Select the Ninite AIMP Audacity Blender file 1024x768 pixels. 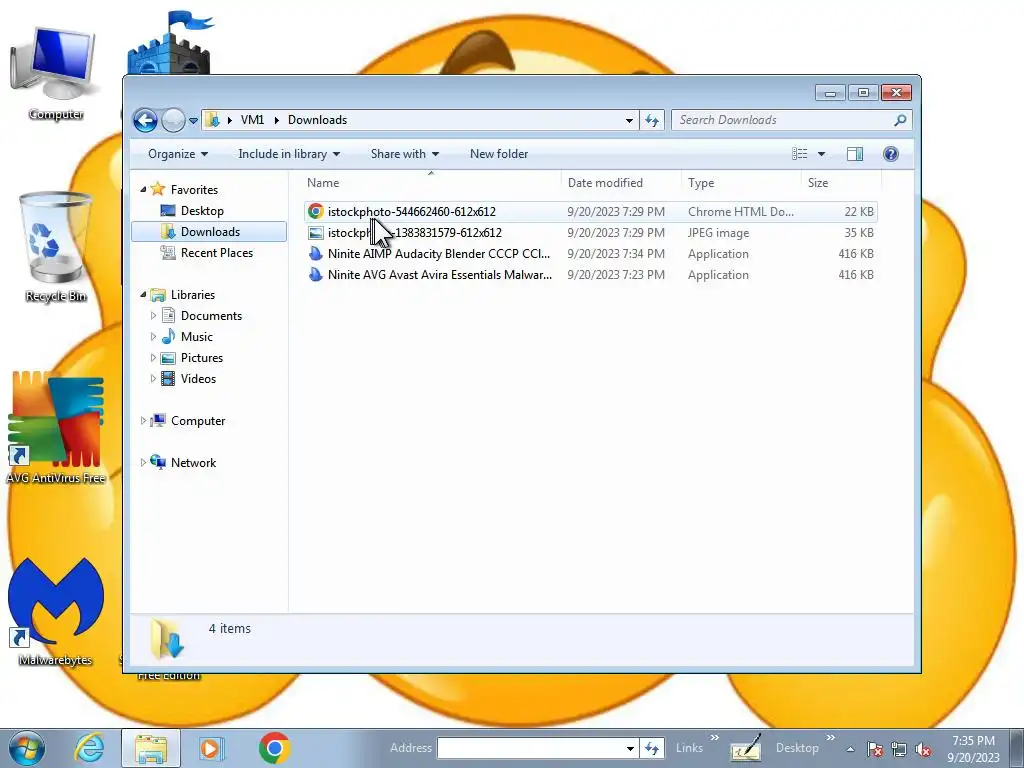coord(590,253)
